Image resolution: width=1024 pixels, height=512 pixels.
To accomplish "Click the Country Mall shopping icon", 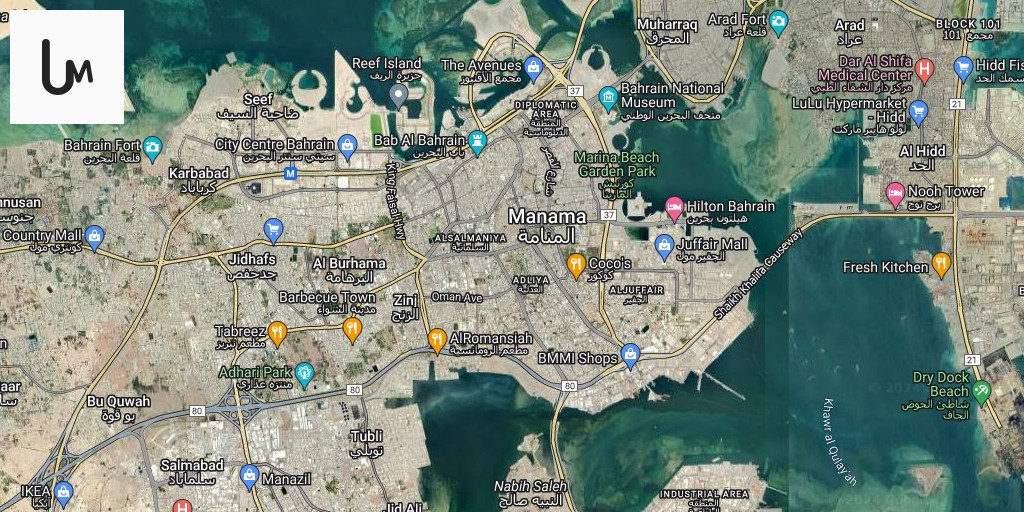I will tap(95, 237).
